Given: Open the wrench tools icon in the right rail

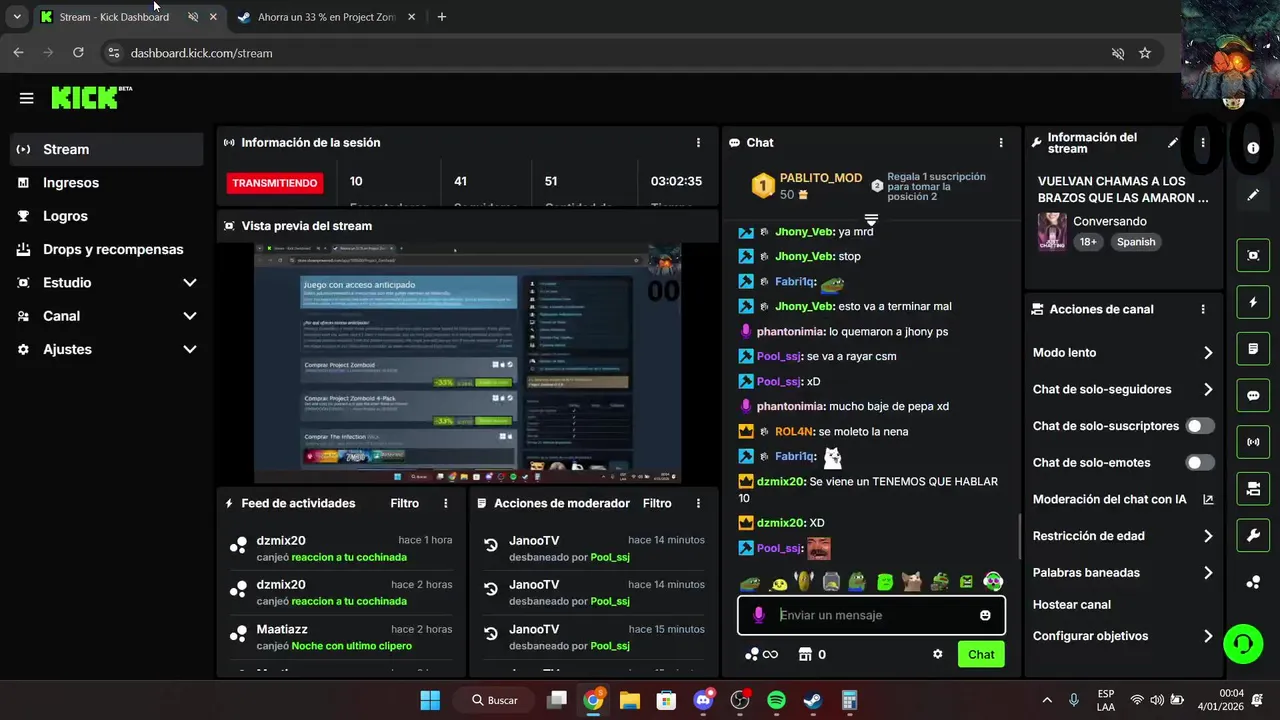Looking at the screenshot, I should pos(1253,536).
